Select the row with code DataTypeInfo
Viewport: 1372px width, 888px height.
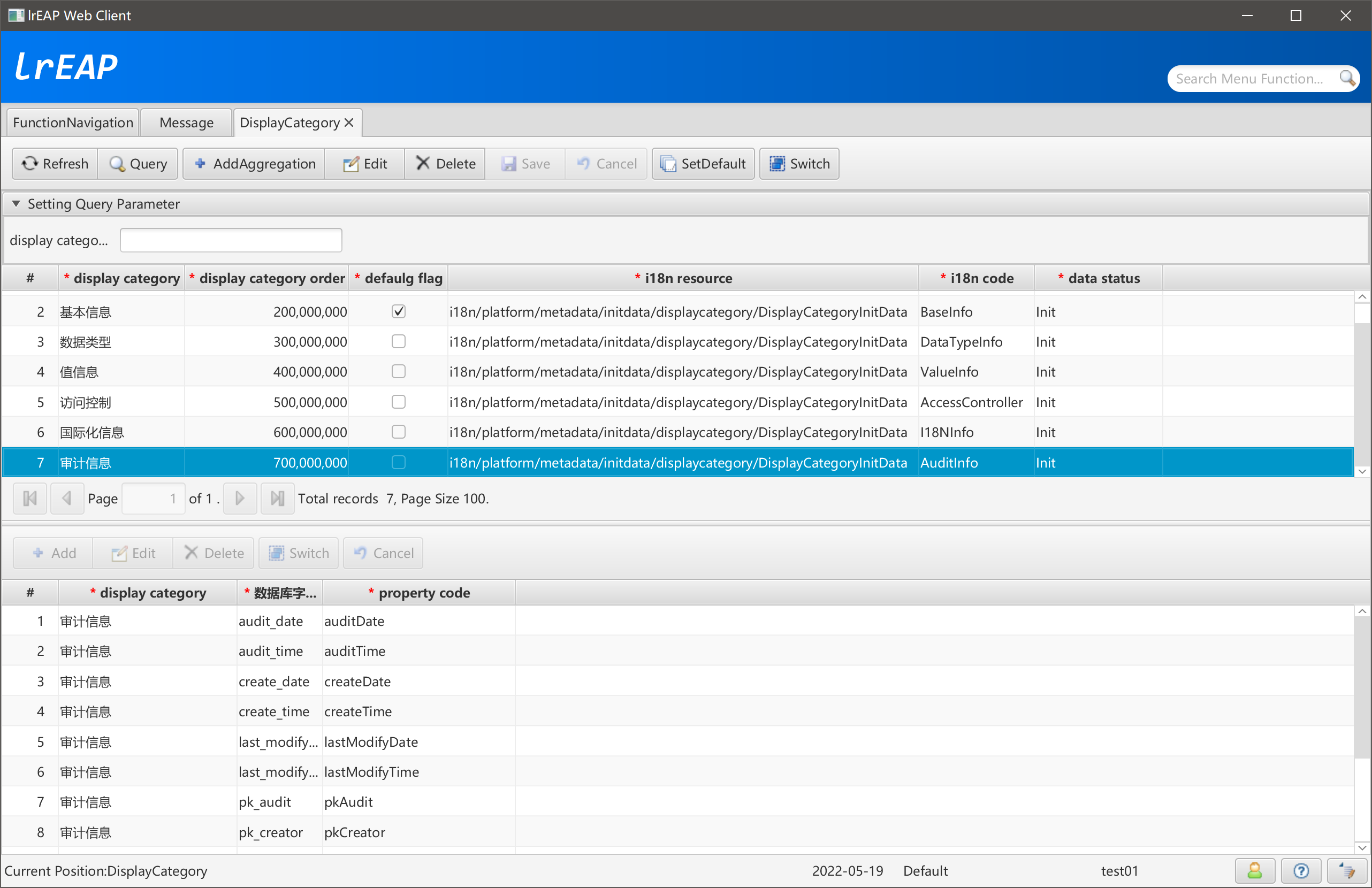pos(678,342)
